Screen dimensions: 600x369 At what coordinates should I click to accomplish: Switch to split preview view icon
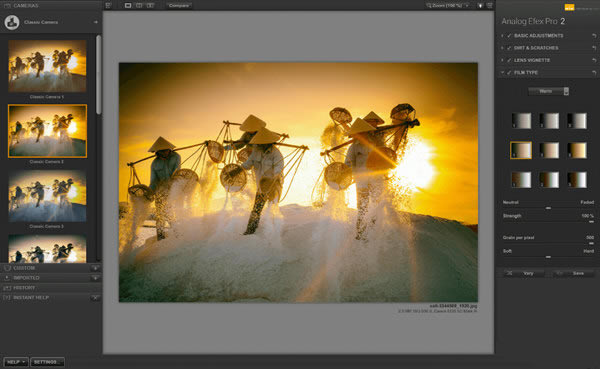(x=139, y=5)
